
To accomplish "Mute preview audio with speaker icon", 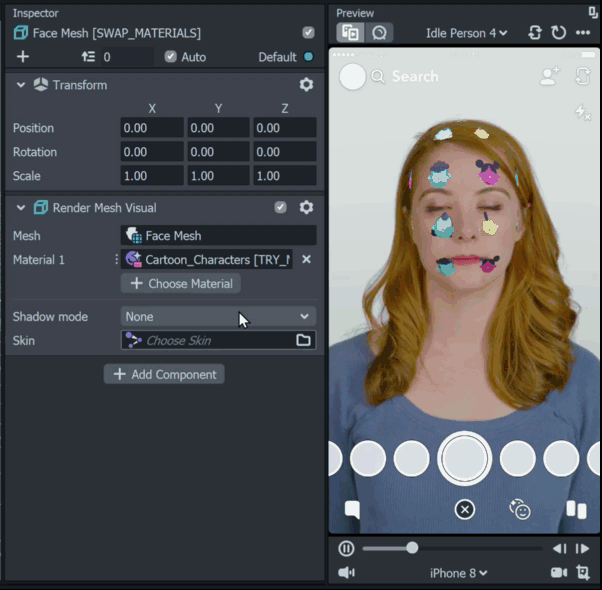I will point(346,573).
